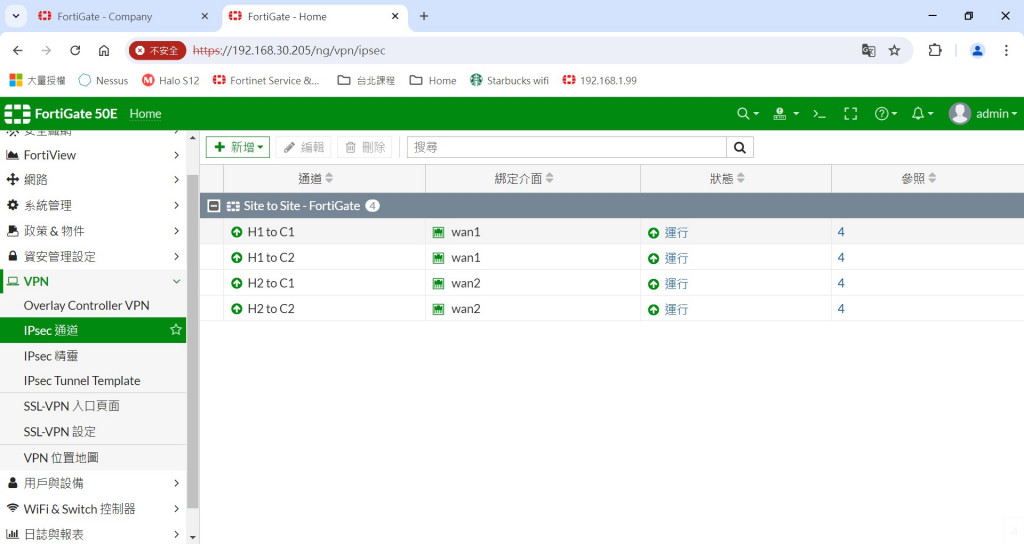Image resolution: width=1024 pixels, height=544 pixels.
Task: Collapse the VPN menu section
Action: [93, 281]
